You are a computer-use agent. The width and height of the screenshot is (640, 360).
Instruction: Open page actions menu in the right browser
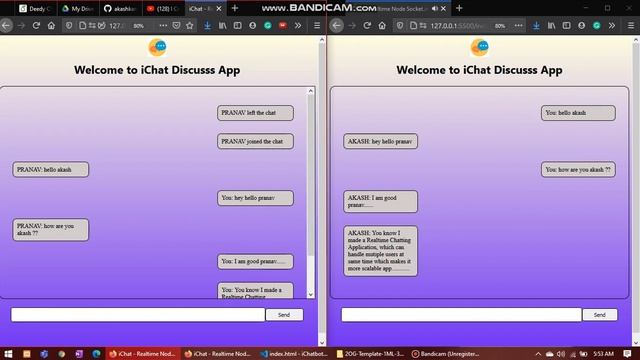tap(518, 26)
